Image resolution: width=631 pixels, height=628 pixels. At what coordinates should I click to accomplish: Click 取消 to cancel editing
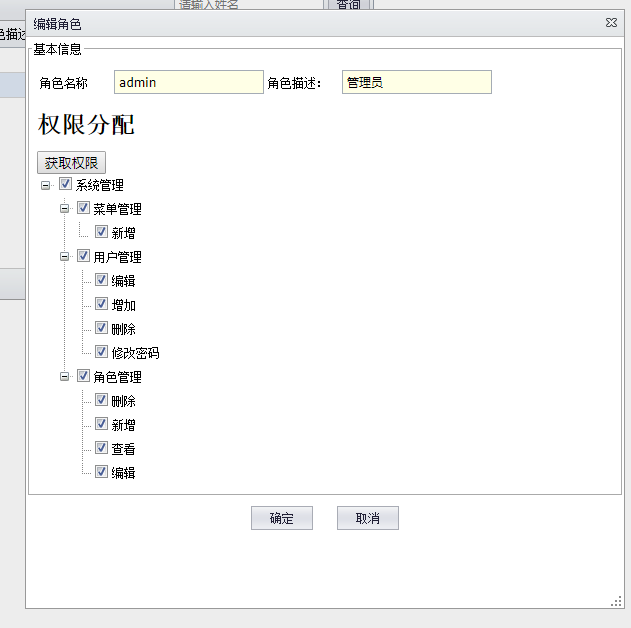pyautogui.click(x=368, y=518)
